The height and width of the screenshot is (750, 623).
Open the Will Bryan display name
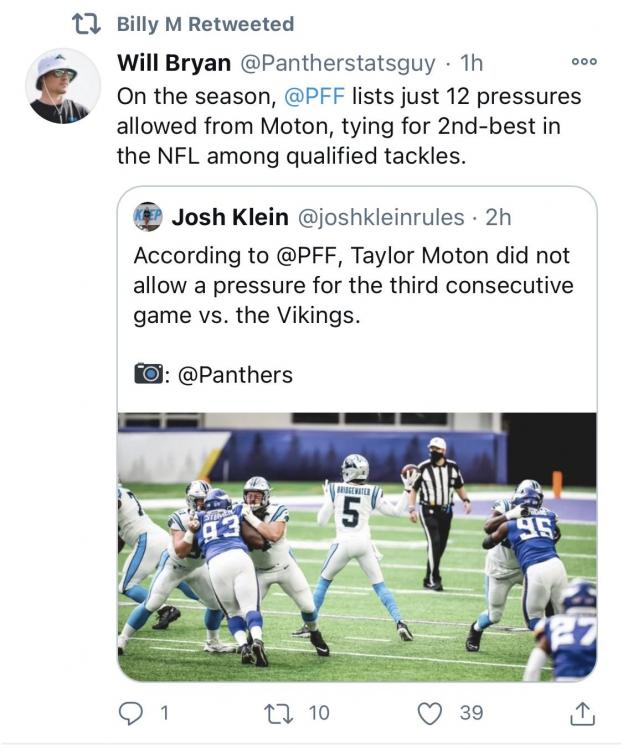(x=174, y=63)
